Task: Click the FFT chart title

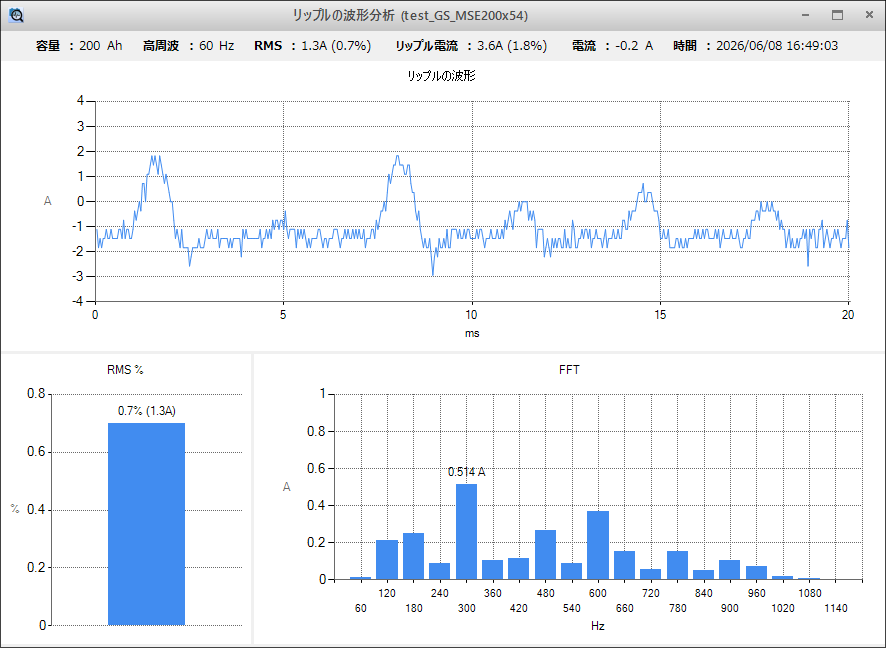Action: tap(569, 369)
